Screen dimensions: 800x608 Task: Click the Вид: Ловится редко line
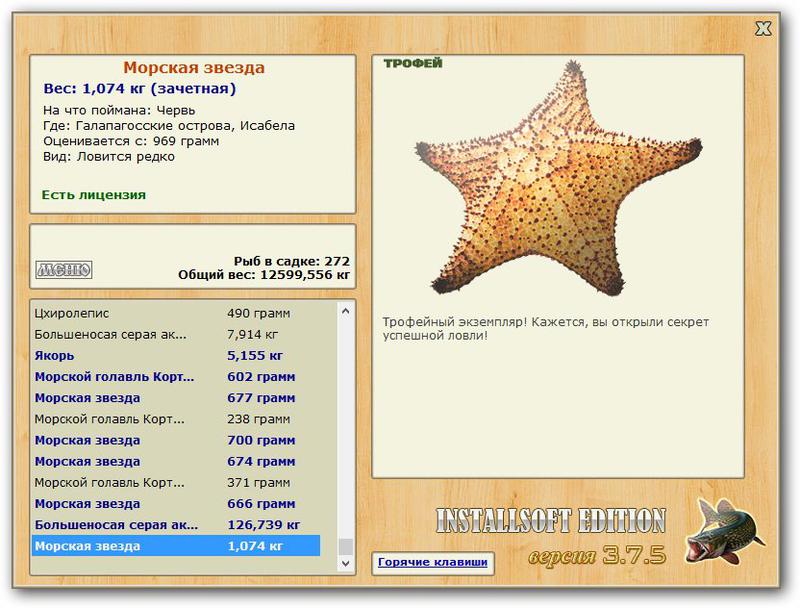click(x=109, y=157)
